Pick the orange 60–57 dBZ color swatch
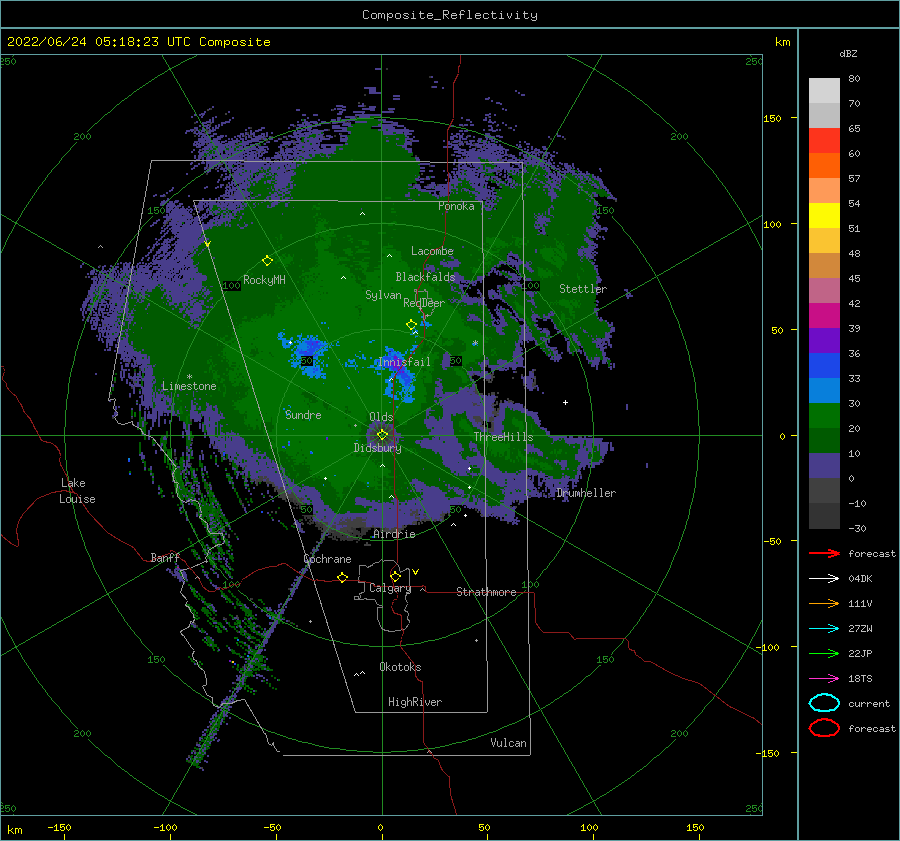The image size is (900, 841). 824,166
